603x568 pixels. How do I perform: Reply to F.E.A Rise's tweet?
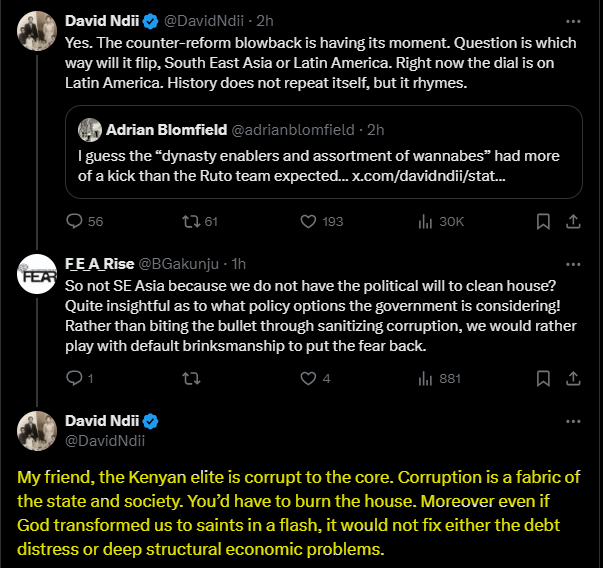tap(73, 378)
